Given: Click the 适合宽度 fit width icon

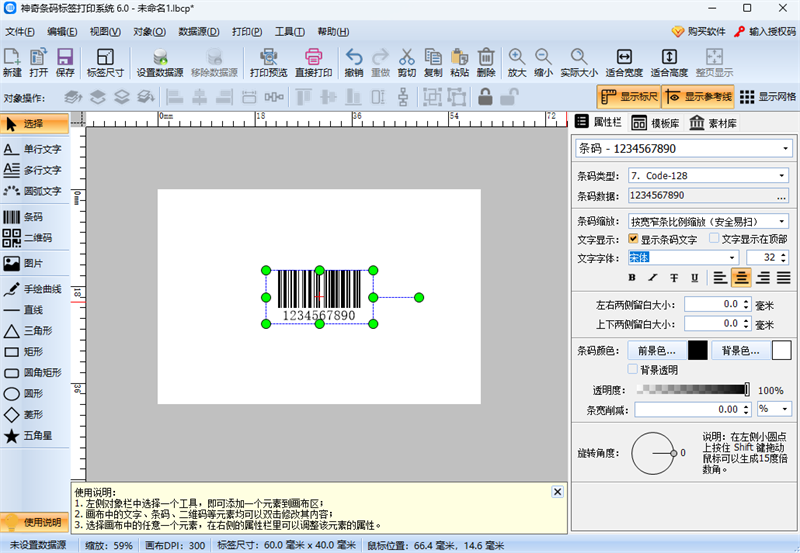Looking at the screenshot, I should 623,62.
